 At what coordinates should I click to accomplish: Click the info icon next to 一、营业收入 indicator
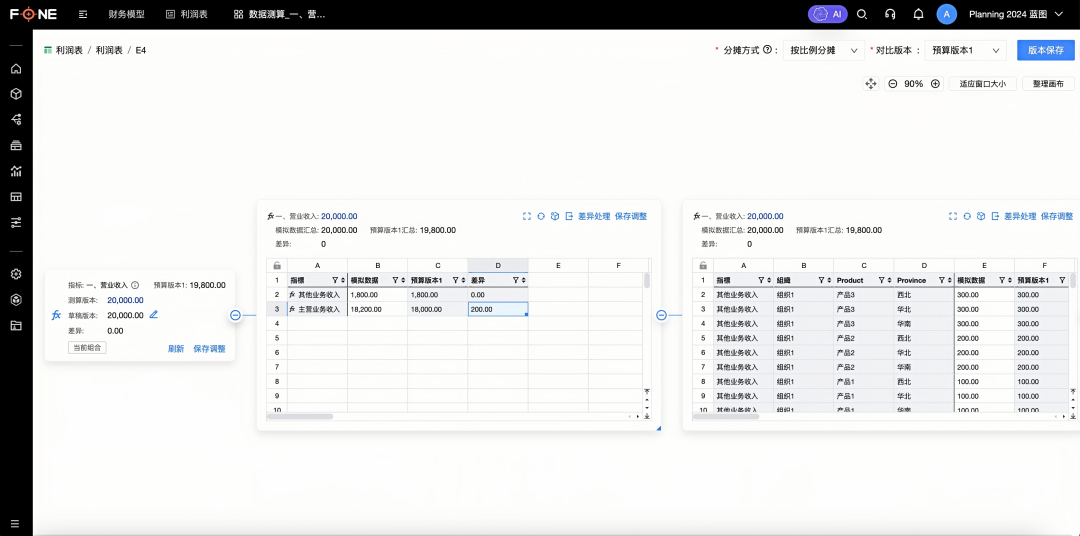[x=135, y=285]
